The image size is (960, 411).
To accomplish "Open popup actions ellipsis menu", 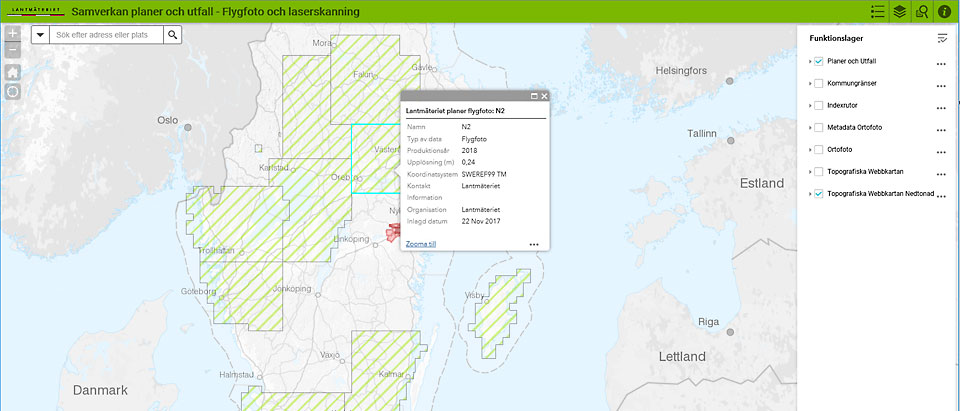I will click(534, 244).
